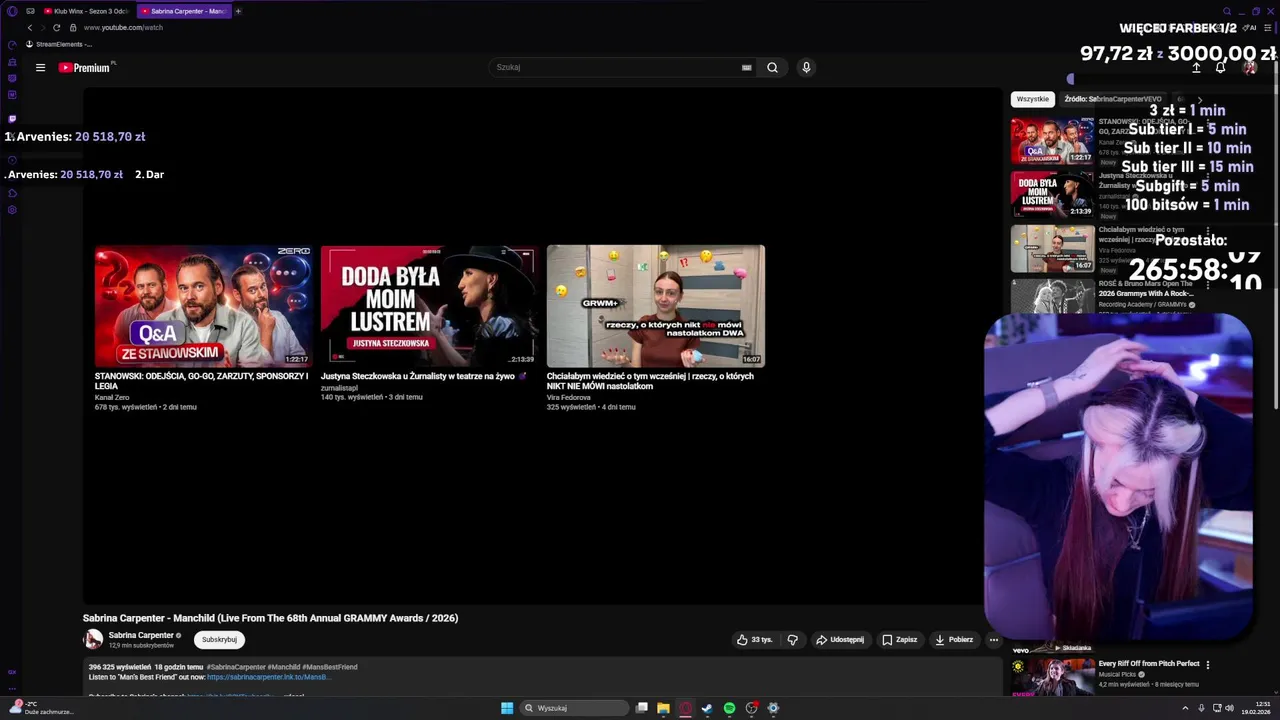
Task: Open Spotify from taskbar
Action: point(729,708)
